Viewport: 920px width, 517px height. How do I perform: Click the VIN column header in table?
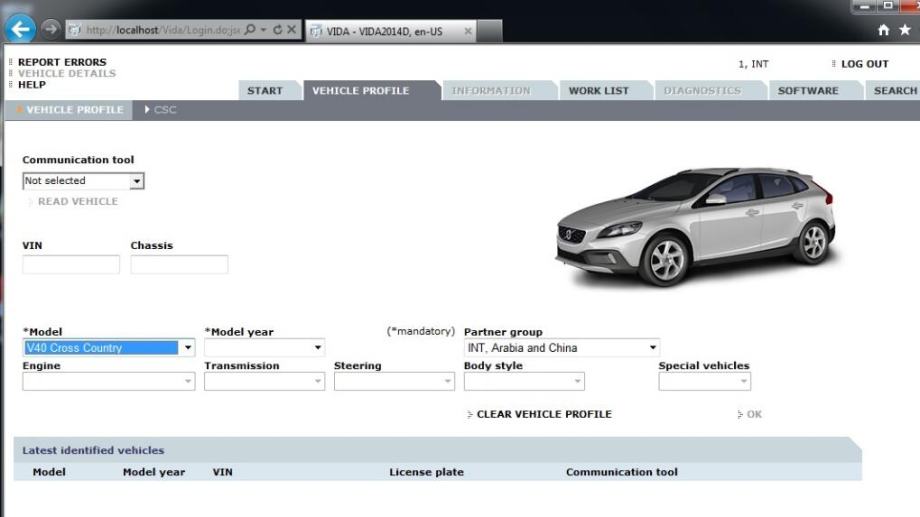pyautogui.click(x=222, y=472)
